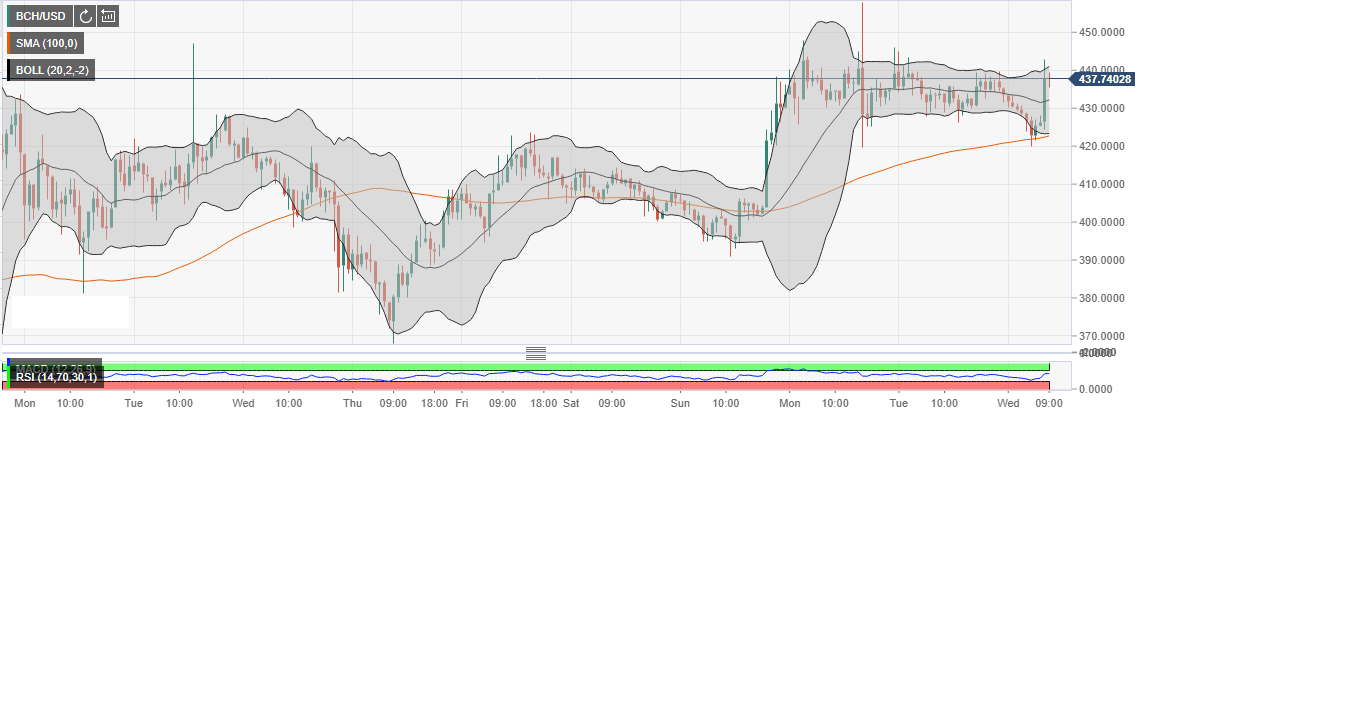Click the chart reload icon
This screenshot has width=1366, height=711.
(x=85, y=16)
